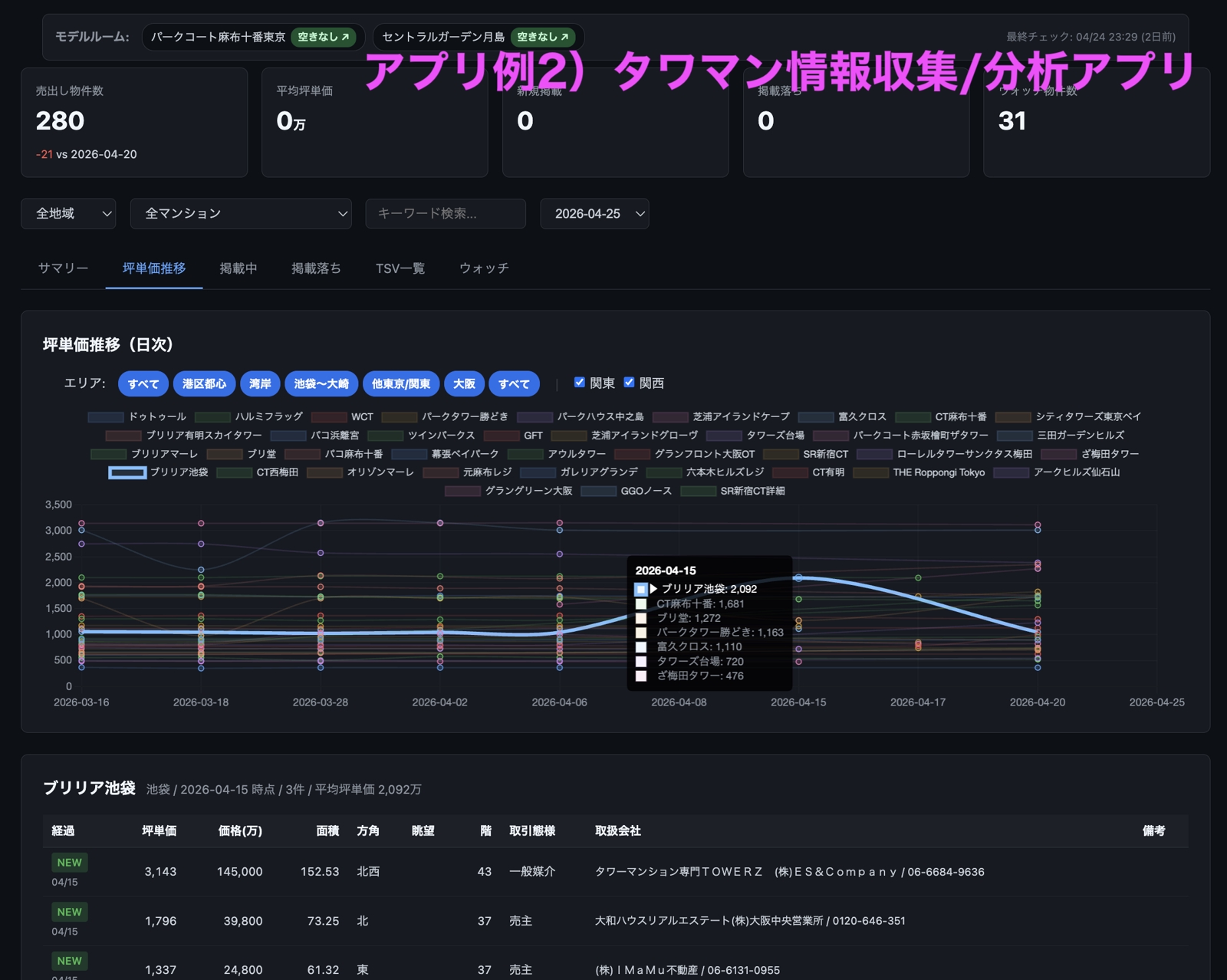Select the 湾岸 area filter
This screenshot has width=1227, height=980.
point(260,383)
